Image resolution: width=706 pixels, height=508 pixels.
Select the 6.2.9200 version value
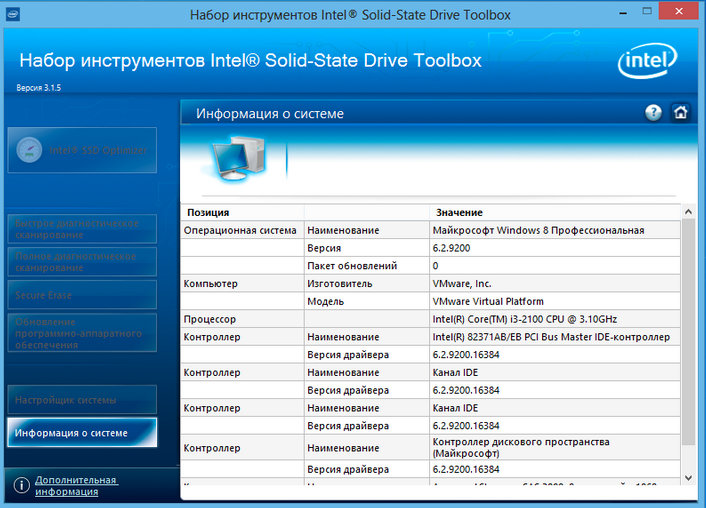pyautogui.click(x=451, y=248)
